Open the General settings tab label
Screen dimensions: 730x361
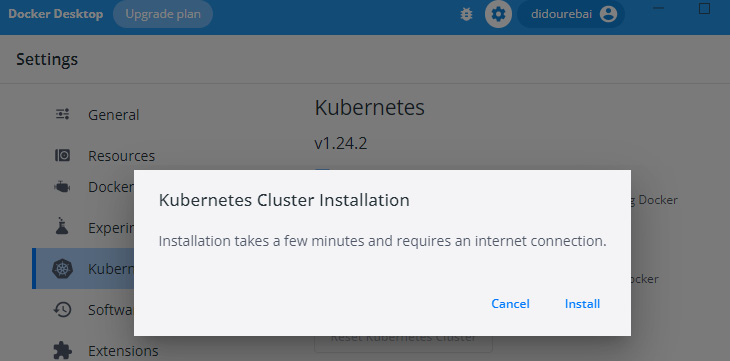click(x=114, y=115)
